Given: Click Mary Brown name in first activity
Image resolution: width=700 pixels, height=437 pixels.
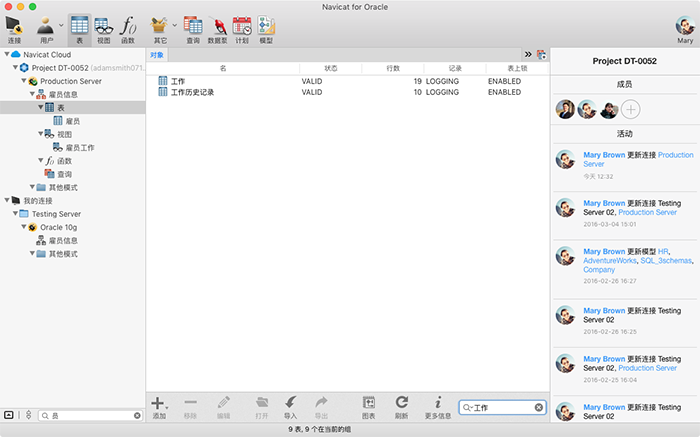Looking at the screenshot, I should [604, 155].
